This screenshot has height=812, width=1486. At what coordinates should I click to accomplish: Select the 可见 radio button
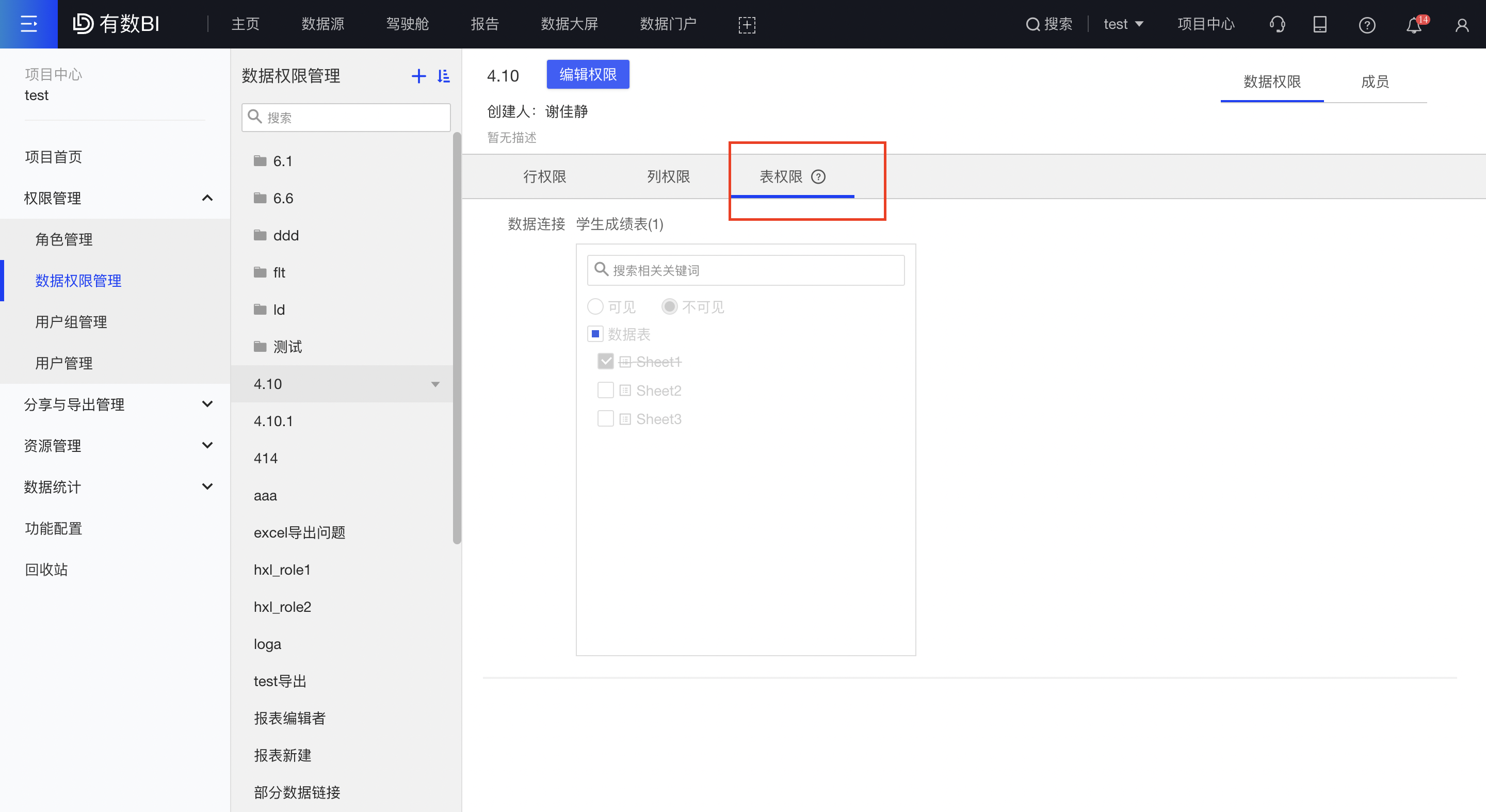tap(595, 307)
